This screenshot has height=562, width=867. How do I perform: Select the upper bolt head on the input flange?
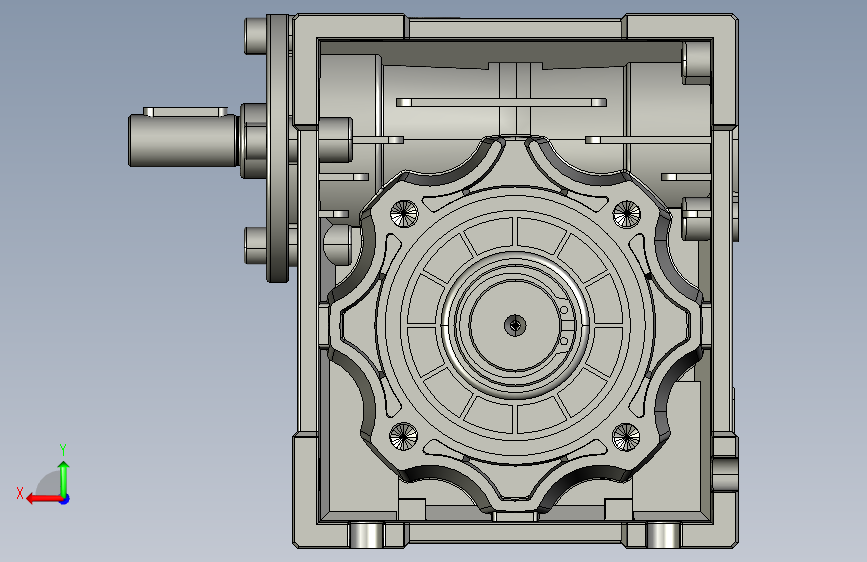pyautogui.click(x=255, y=36)
